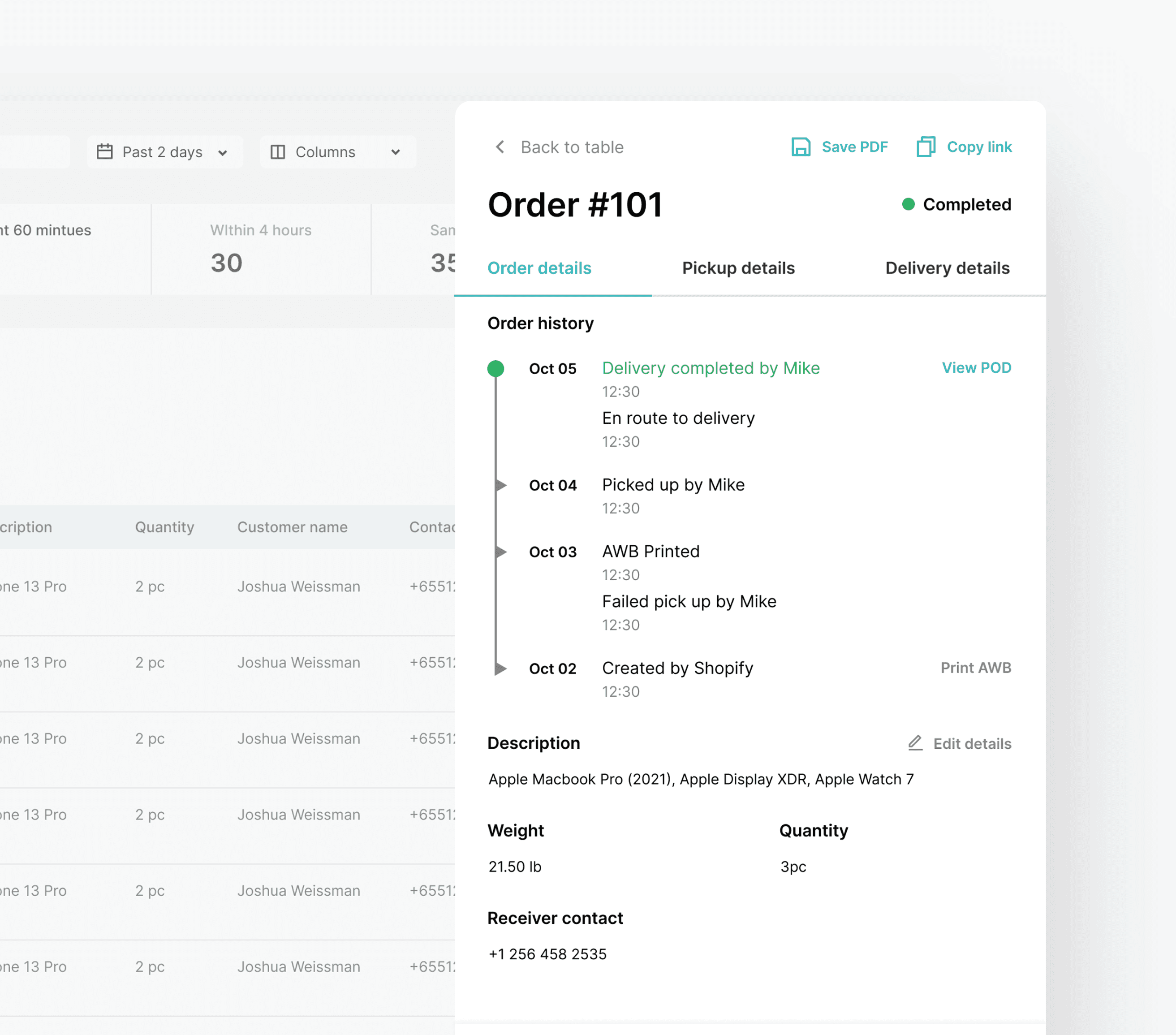Click the green Oct 05 timeline circle
Screen dimensions: 1176x1035
(495, 369)
